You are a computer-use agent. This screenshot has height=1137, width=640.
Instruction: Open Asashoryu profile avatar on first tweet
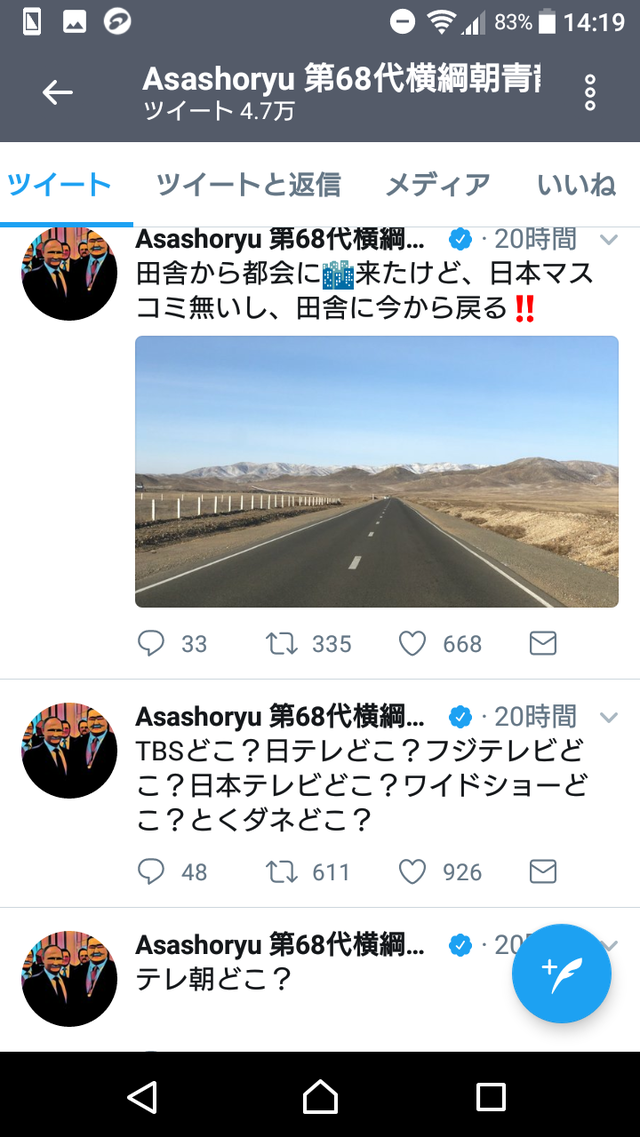(70, 273)
